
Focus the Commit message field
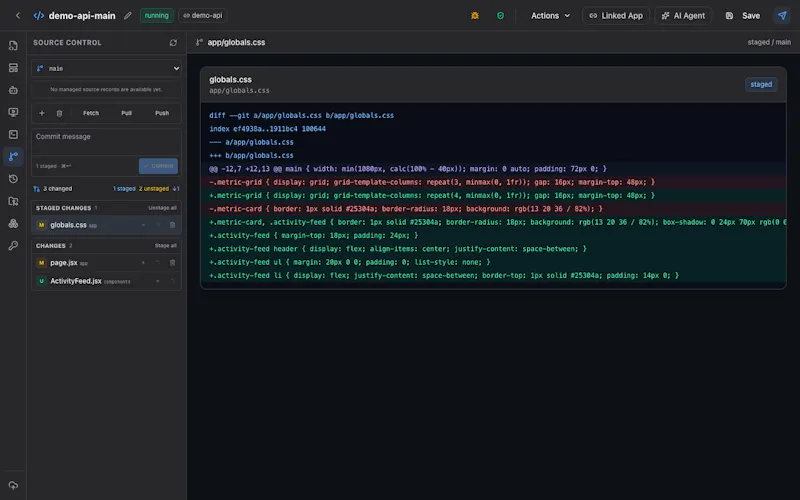click(x=107, y=142)
